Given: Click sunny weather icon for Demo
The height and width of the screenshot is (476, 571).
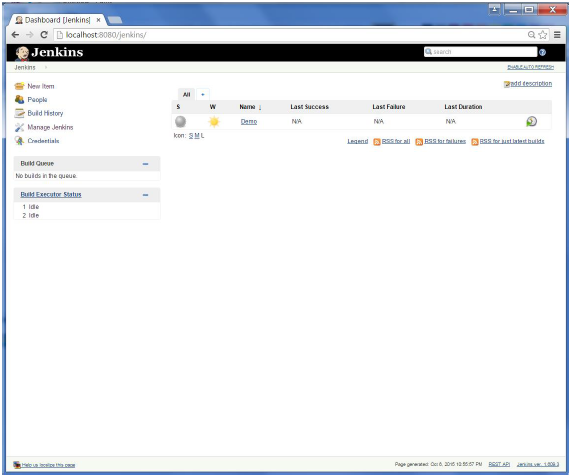Looking at the screenshot, I should [x=214, y=122].
